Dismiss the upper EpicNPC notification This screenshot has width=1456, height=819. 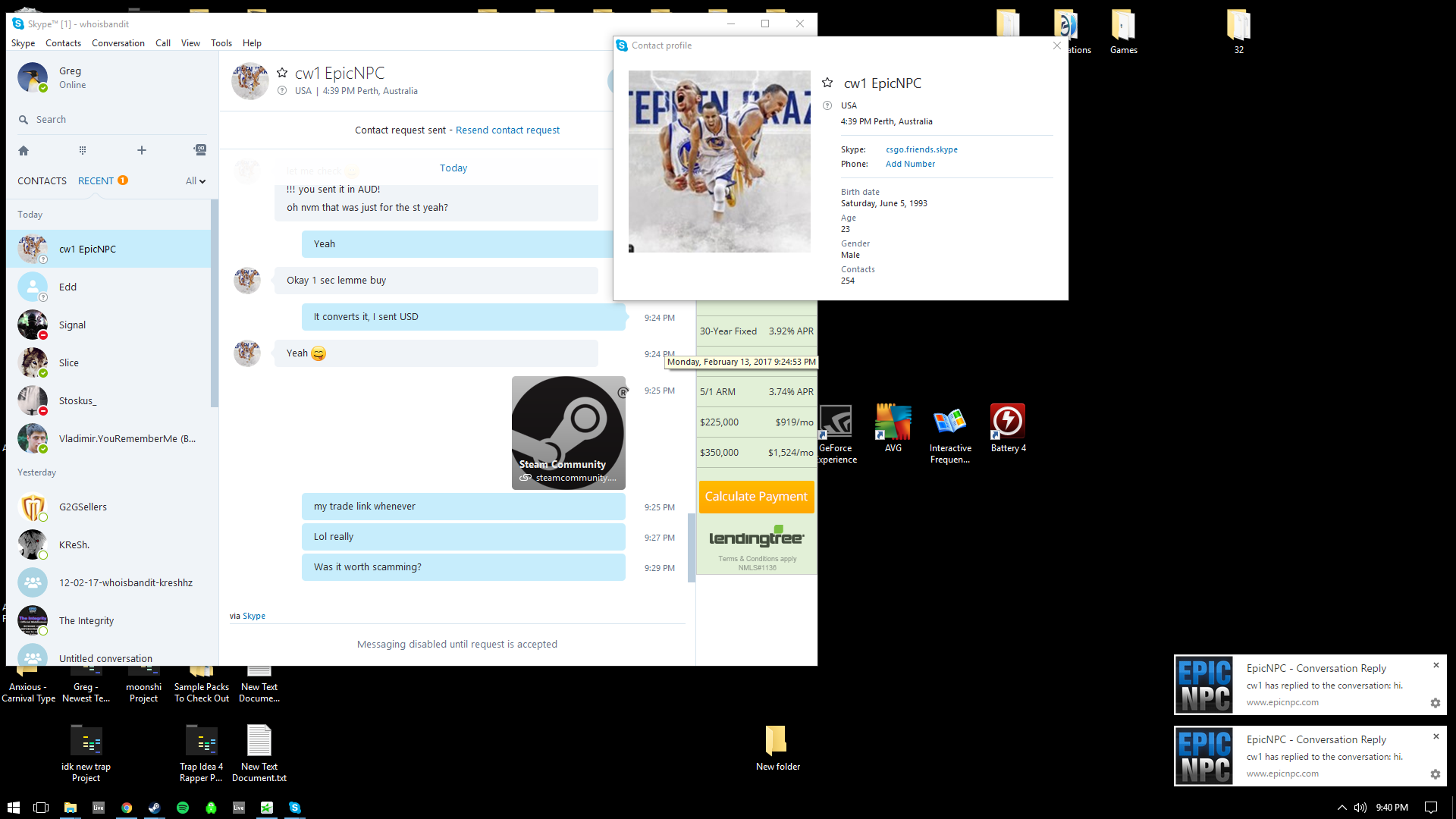pyautogui.click(x=1436, y=666)
